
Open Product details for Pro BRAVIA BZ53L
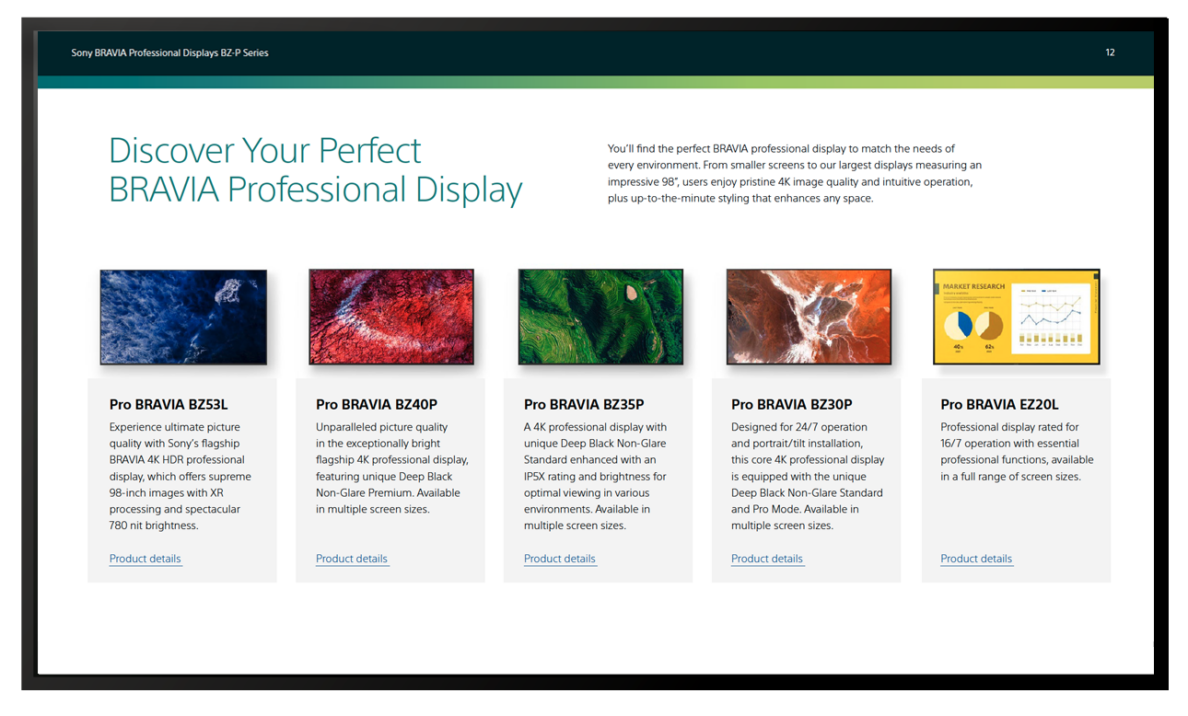pyautogui.click(x=145, y=559)
